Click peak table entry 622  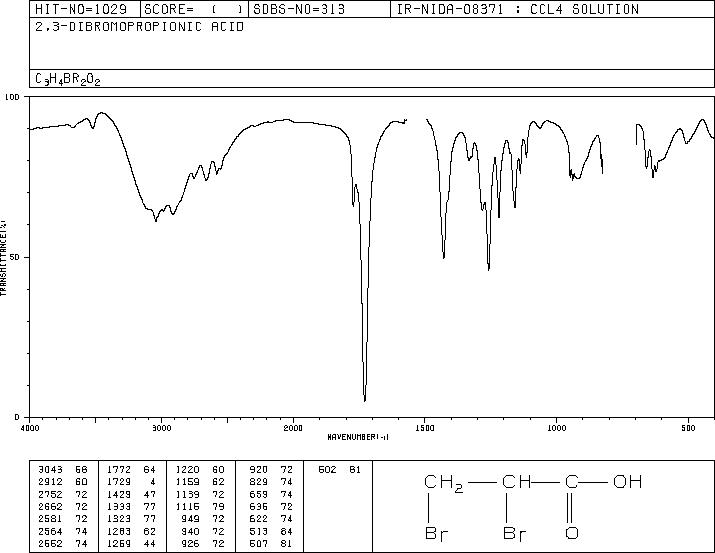(x=259, y=519)
